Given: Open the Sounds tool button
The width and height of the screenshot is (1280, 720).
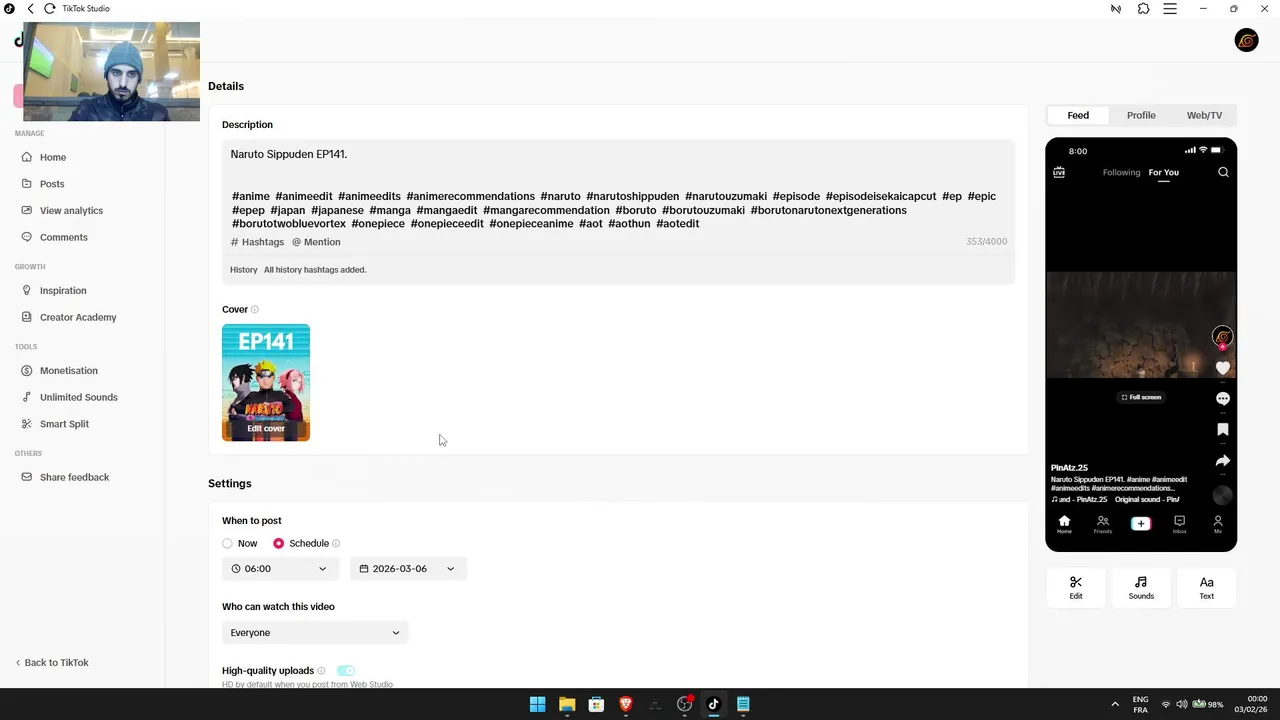Looking at the screenshot, I should pyautogui.click(x=1141, y=588).
